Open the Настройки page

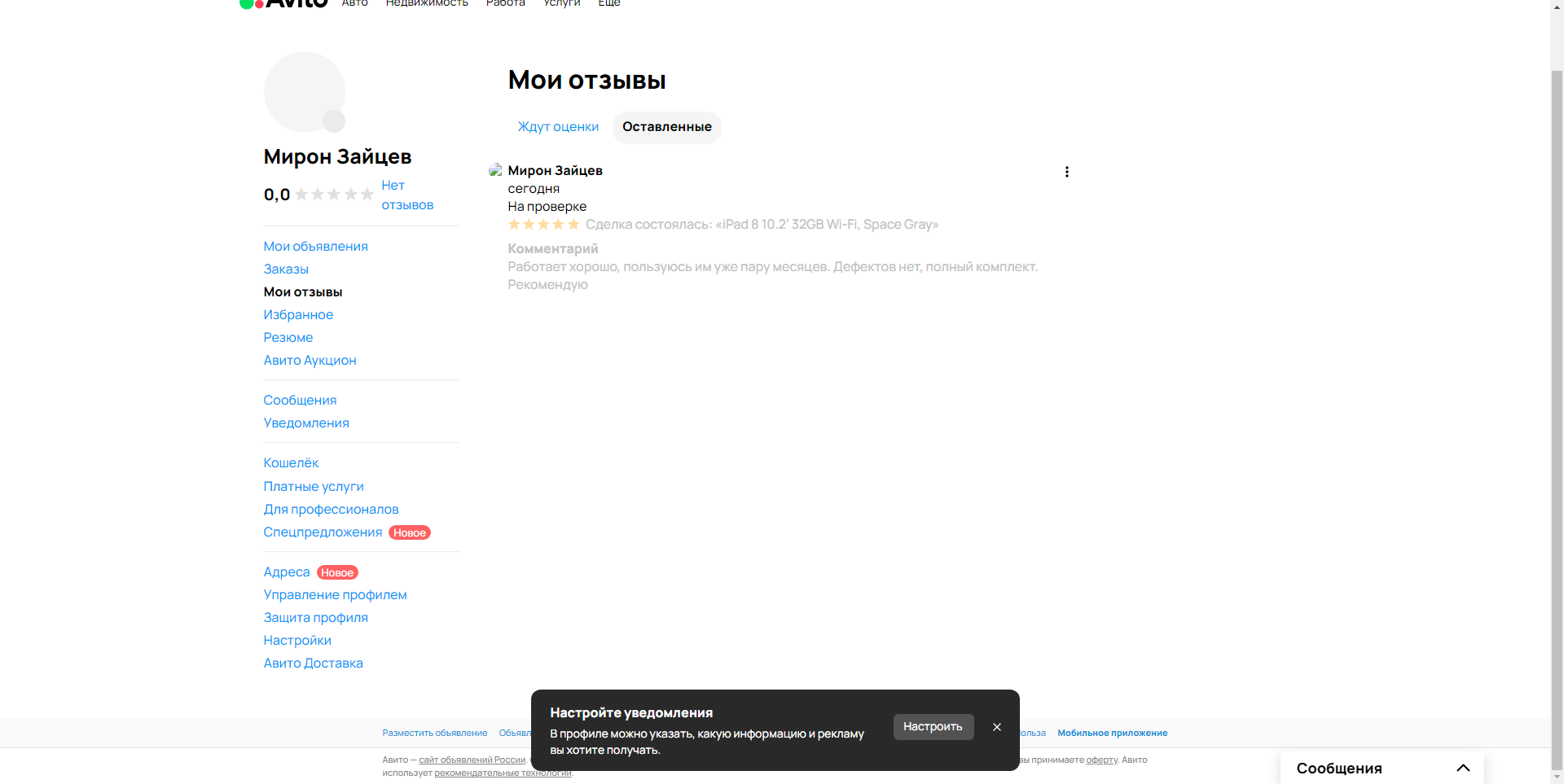[297, 641]
